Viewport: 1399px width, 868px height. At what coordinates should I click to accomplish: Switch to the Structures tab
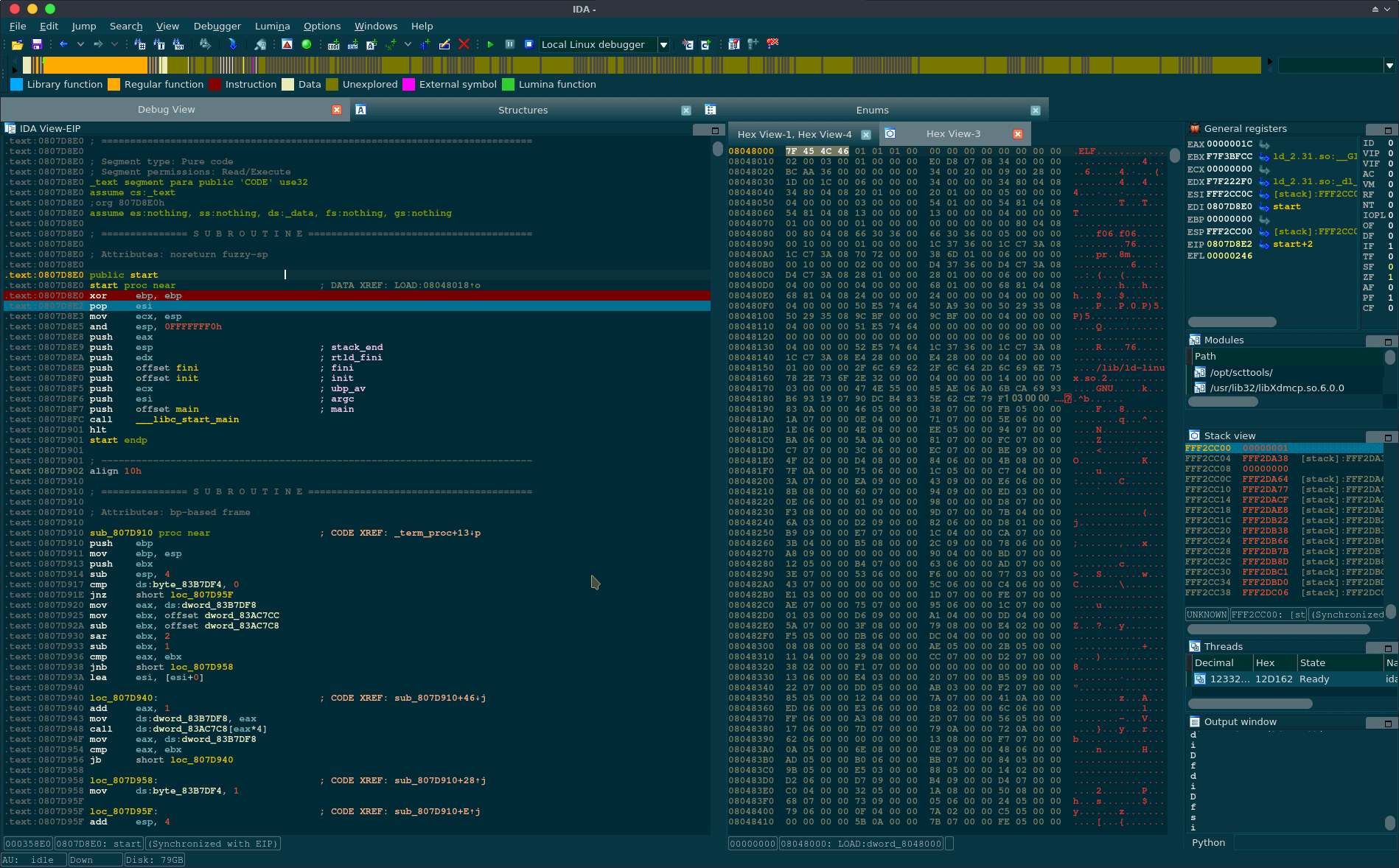tap(523, 110)
